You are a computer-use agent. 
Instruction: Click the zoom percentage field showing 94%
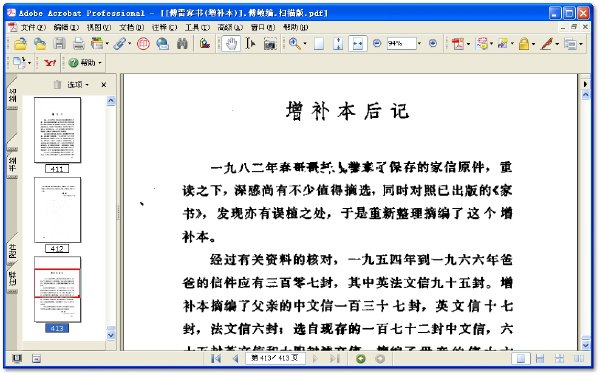tap(401, 43)
